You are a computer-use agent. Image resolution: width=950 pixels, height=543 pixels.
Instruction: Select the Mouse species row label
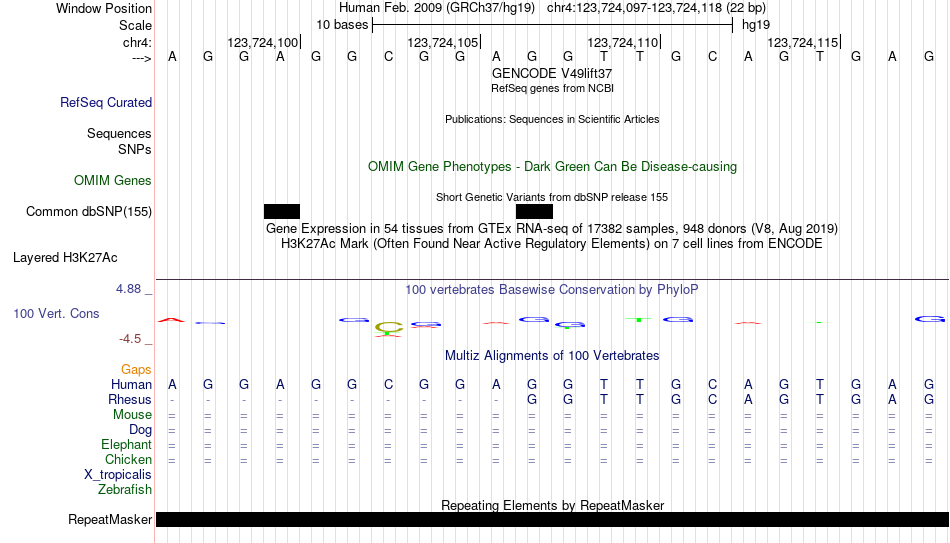click(x=133, y=415)
